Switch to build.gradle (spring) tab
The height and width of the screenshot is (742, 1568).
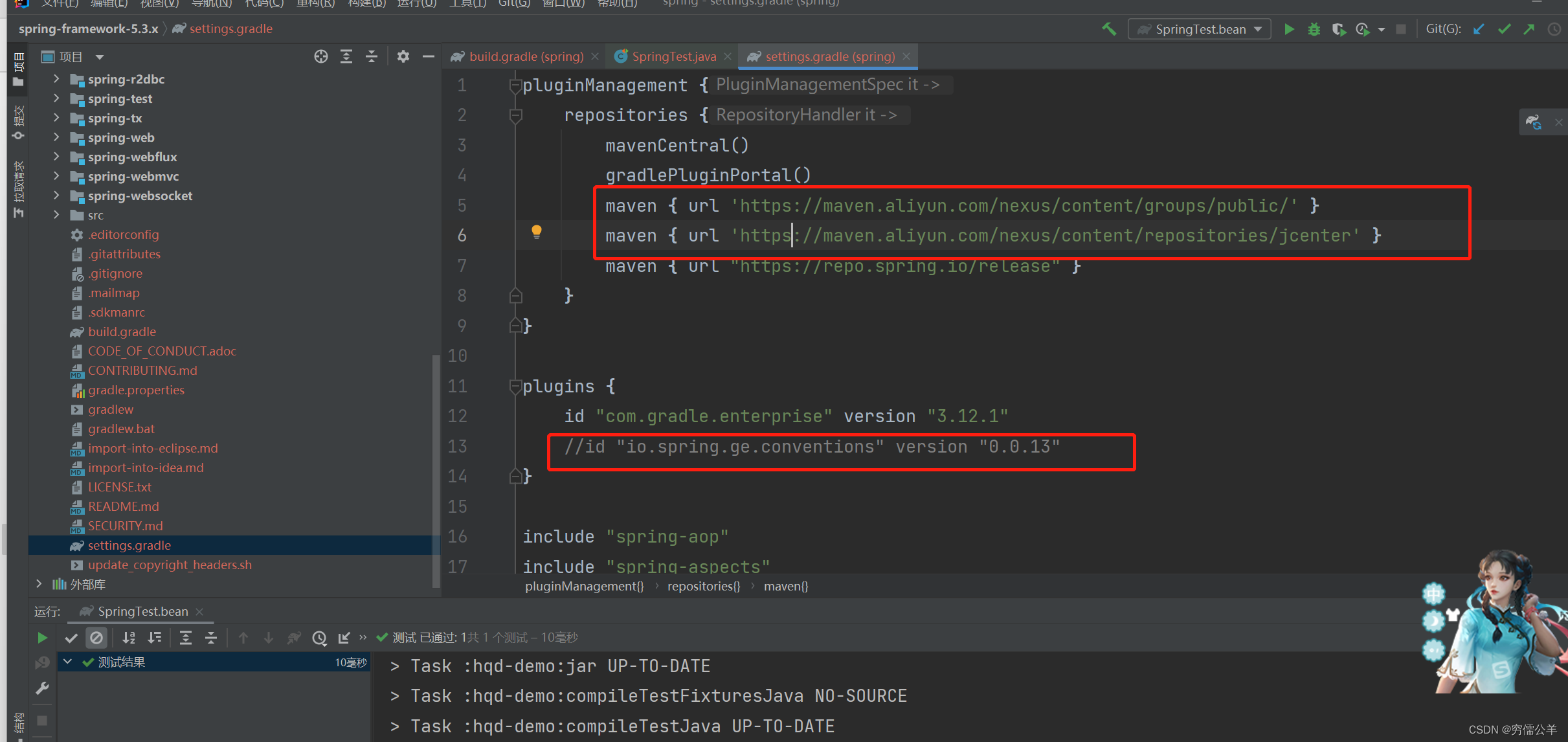[x=526, y=57]
